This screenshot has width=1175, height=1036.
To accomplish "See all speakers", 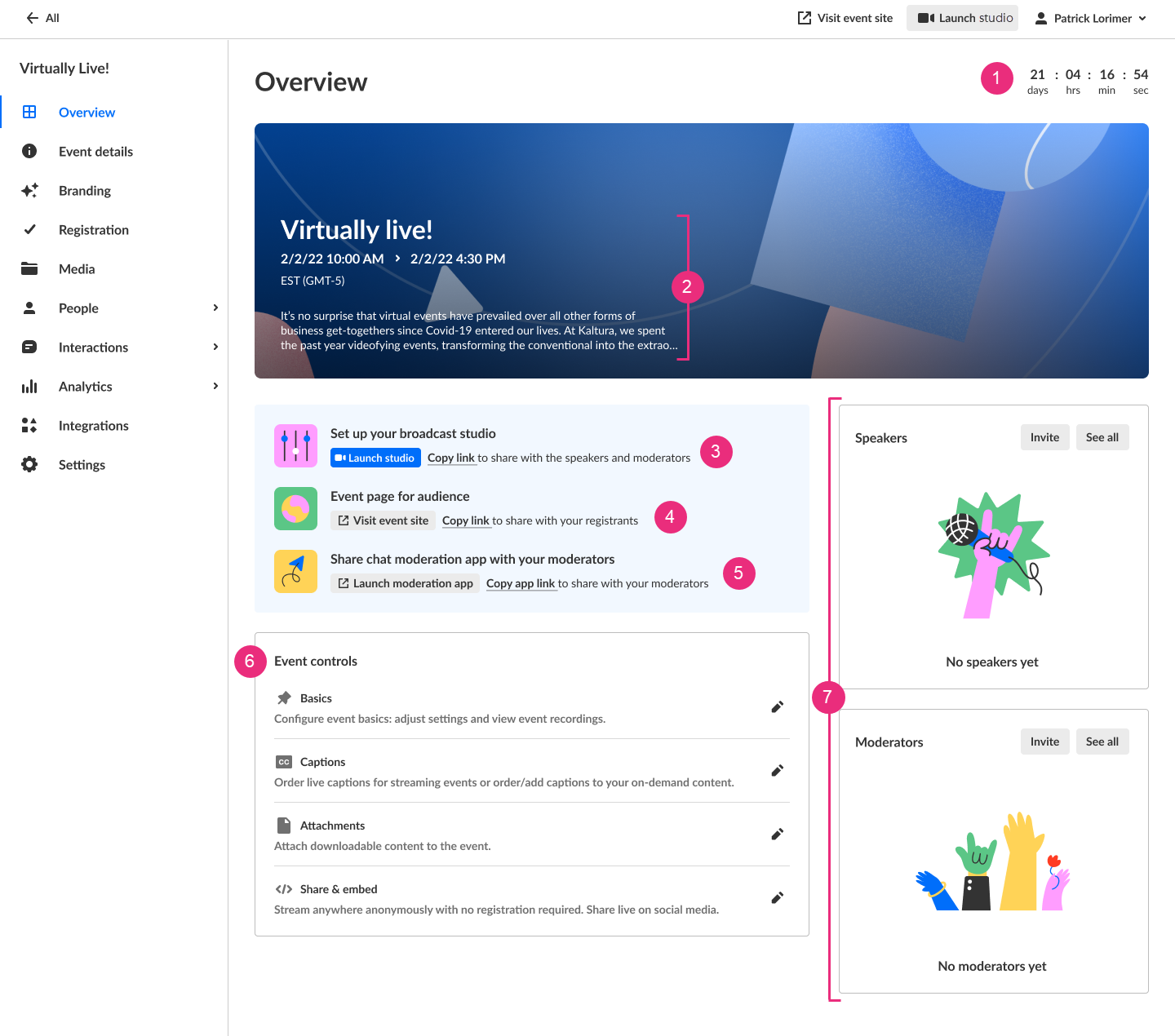I will tap(1102, 437).
